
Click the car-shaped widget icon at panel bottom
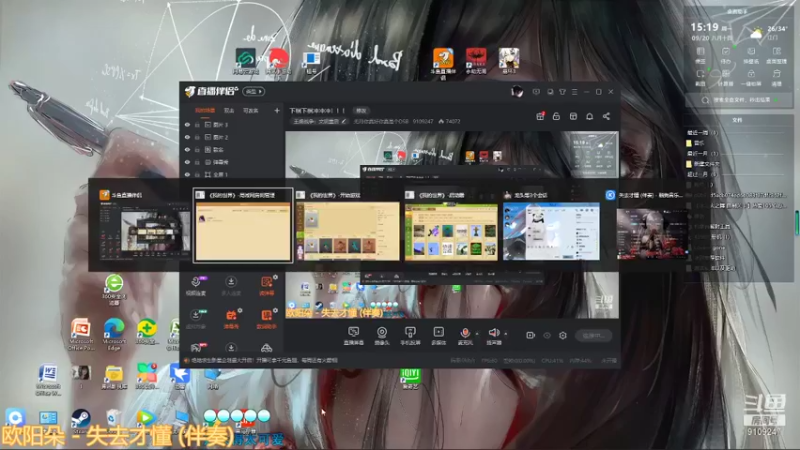coord(266,348)
